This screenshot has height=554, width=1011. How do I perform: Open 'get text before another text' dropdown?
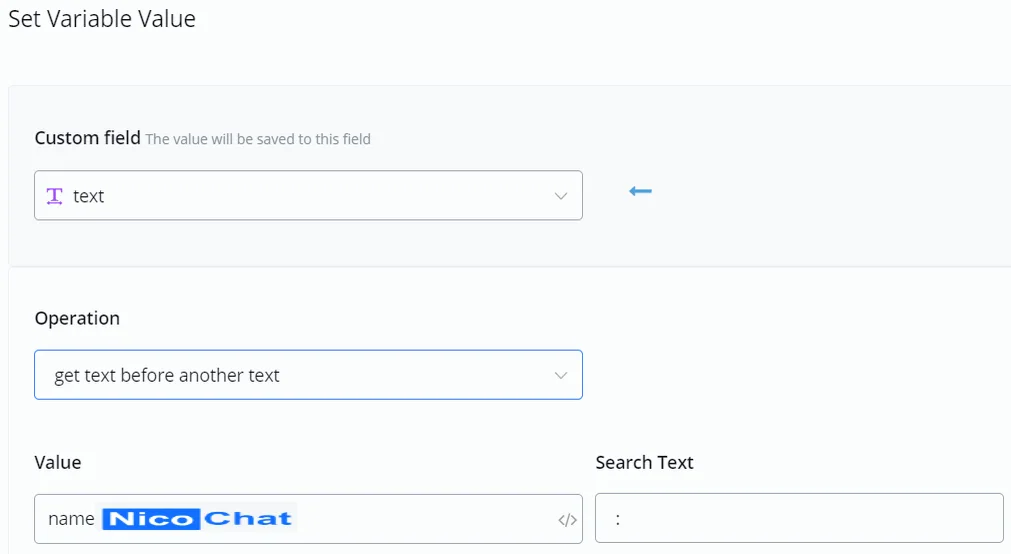[308, 375]
